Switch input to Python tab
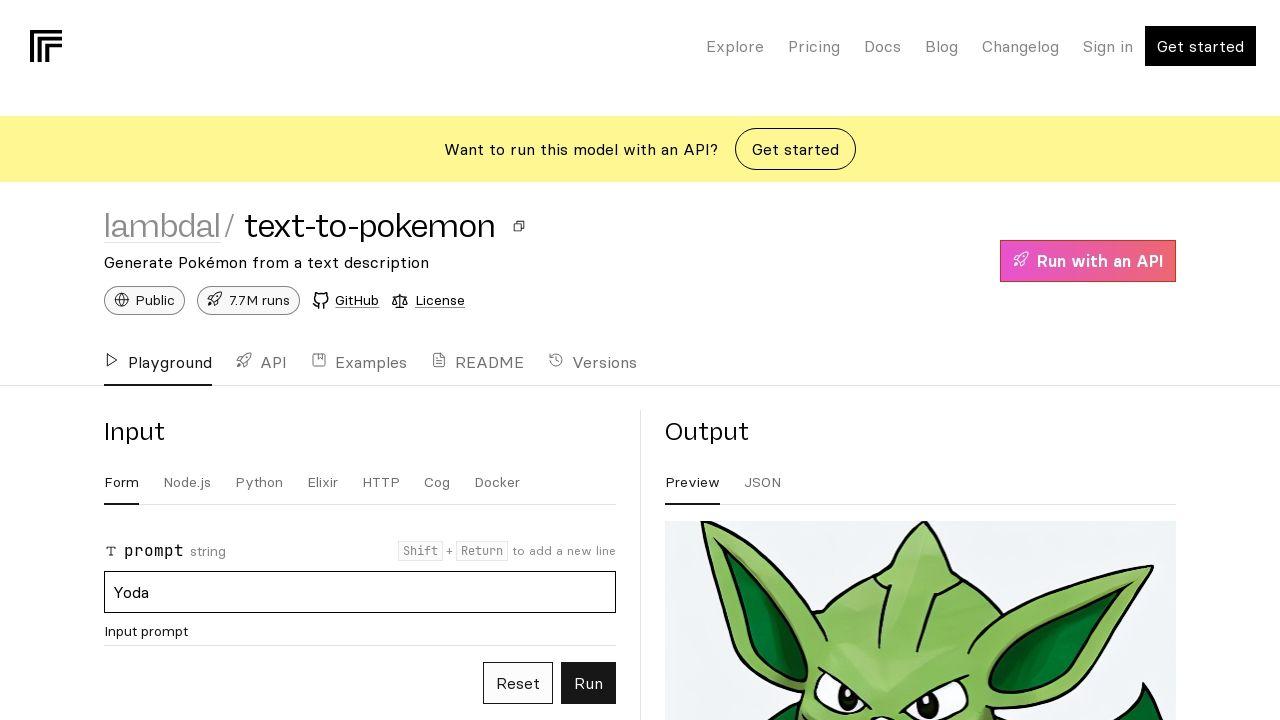Screen dimensions: 1280x720 (259, 483)
